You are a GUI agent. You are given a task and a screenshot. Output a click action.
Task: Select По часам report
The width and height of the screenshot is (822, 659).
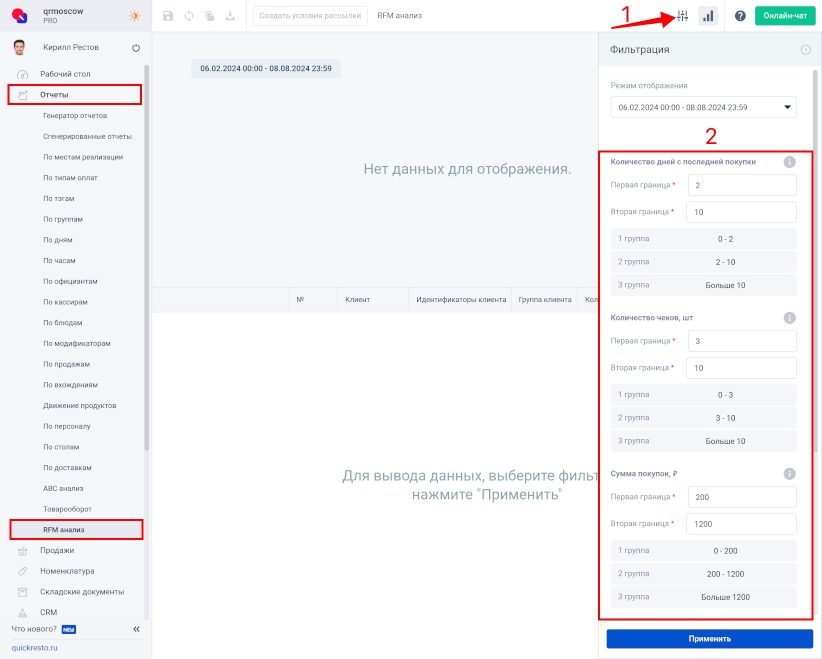pos(59,261)
